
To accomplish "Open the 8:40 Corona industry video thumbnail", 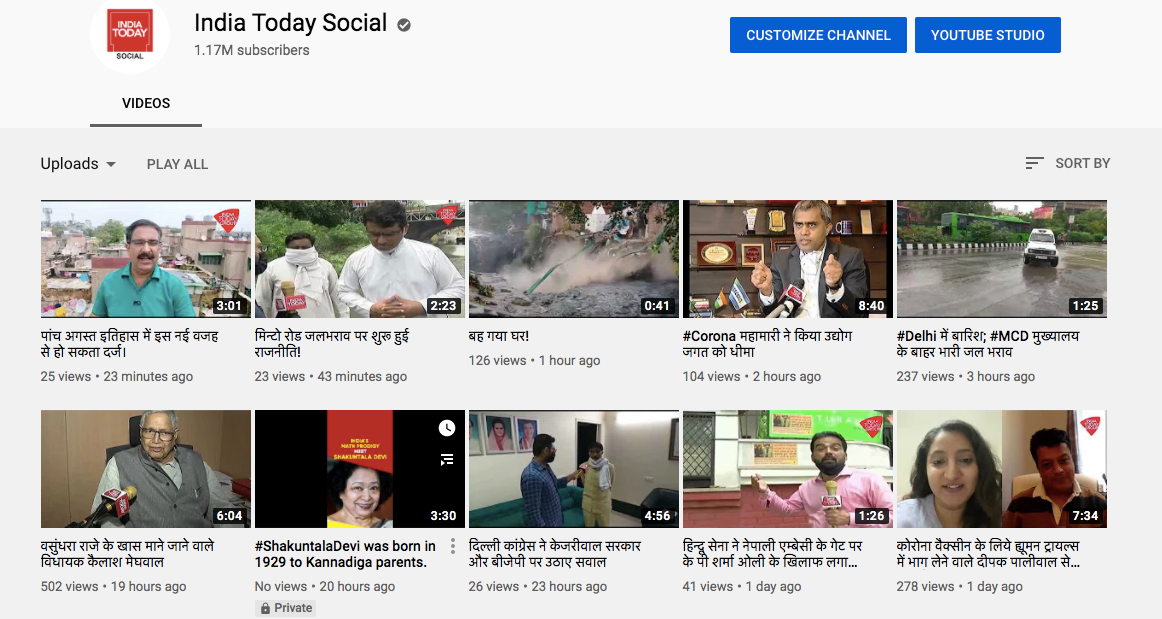I will pyautogui.click(x=788, y=259).
